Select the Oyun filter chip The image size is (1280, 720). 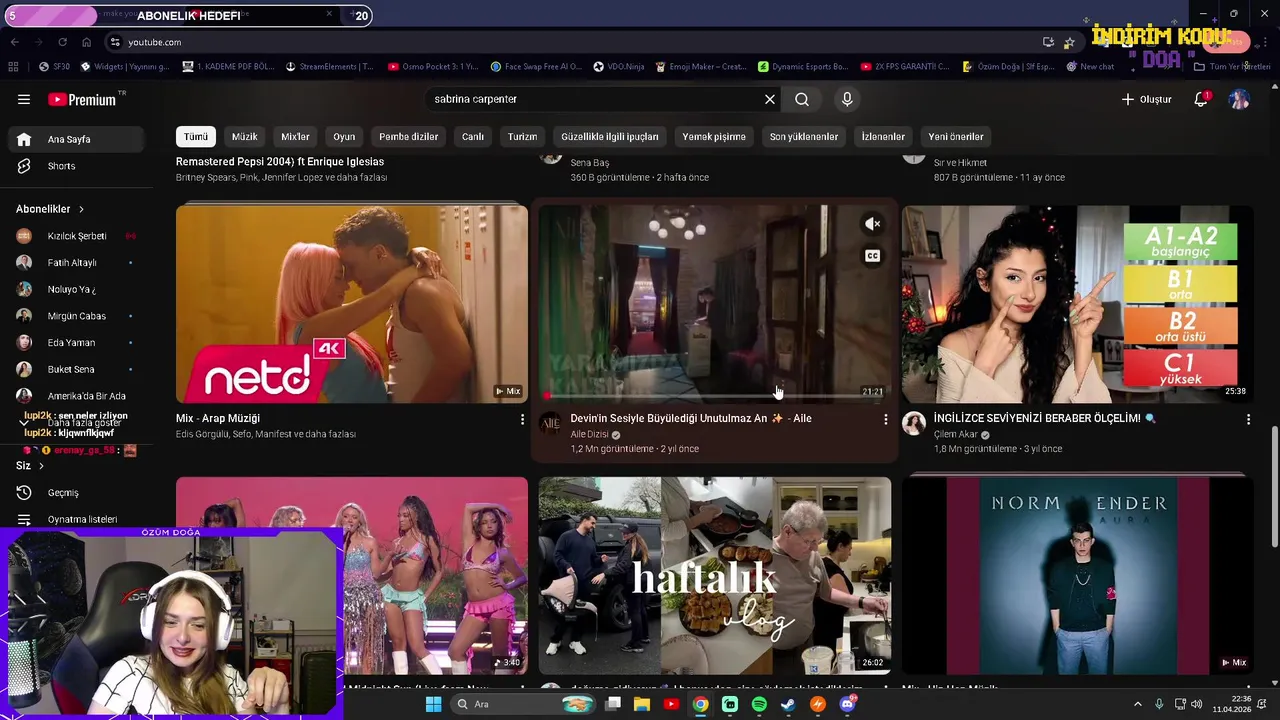tap(344, 137)
